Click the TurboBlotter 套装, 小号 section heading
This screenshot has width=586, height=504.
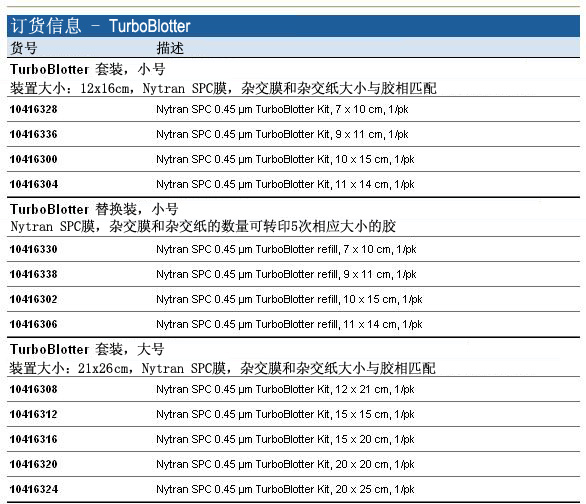(x=87, y=69)
